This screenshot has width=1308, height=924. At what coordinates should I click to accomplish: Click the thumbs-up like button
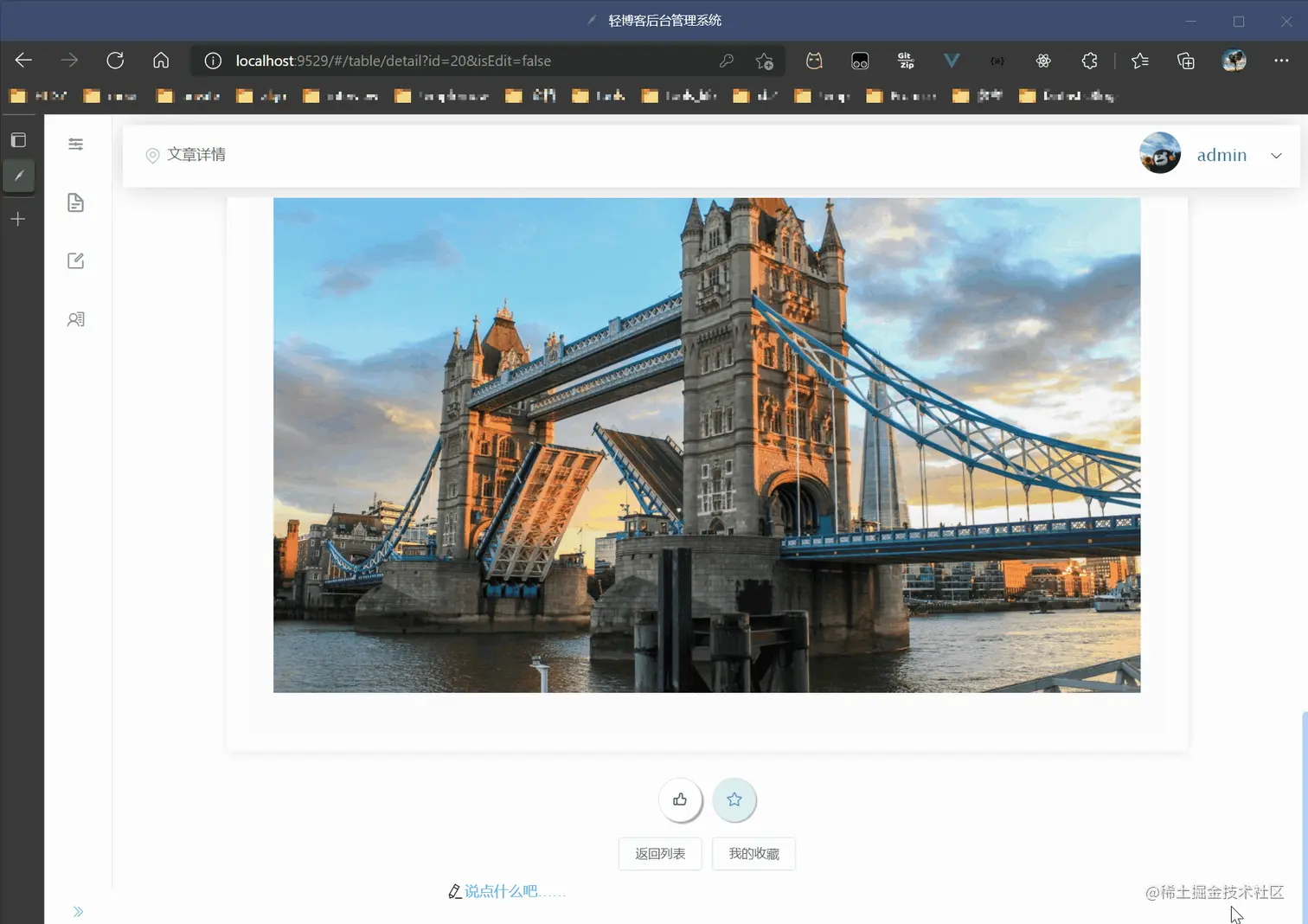[x=680, y=799]
